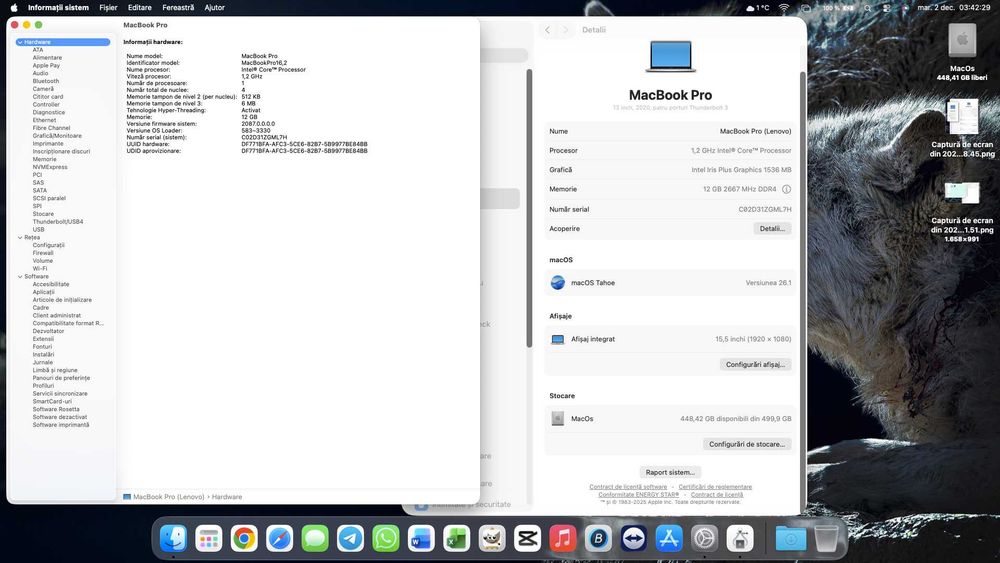The width and height of the screenshot is (1000, 563).
Task: Click the Wi-Fi status icon
Action: coord(784,8)
